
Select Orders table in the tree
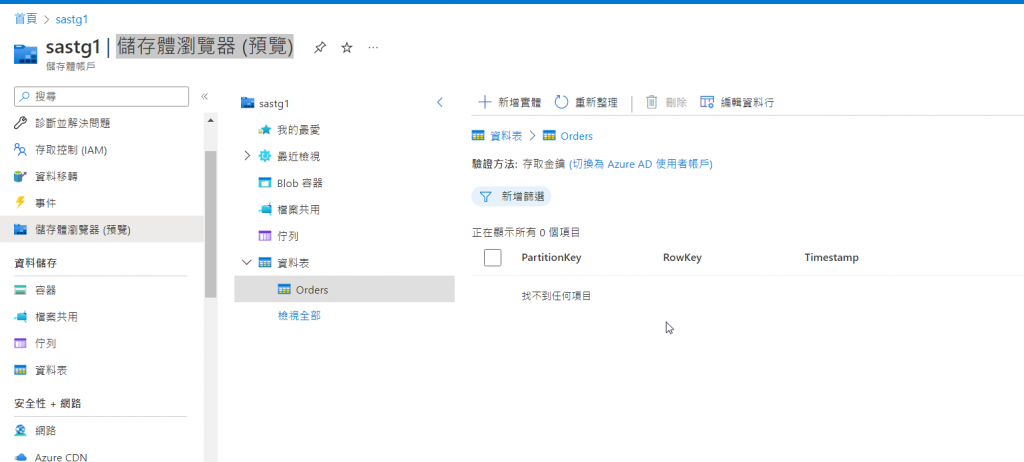[x=344, y=289]
